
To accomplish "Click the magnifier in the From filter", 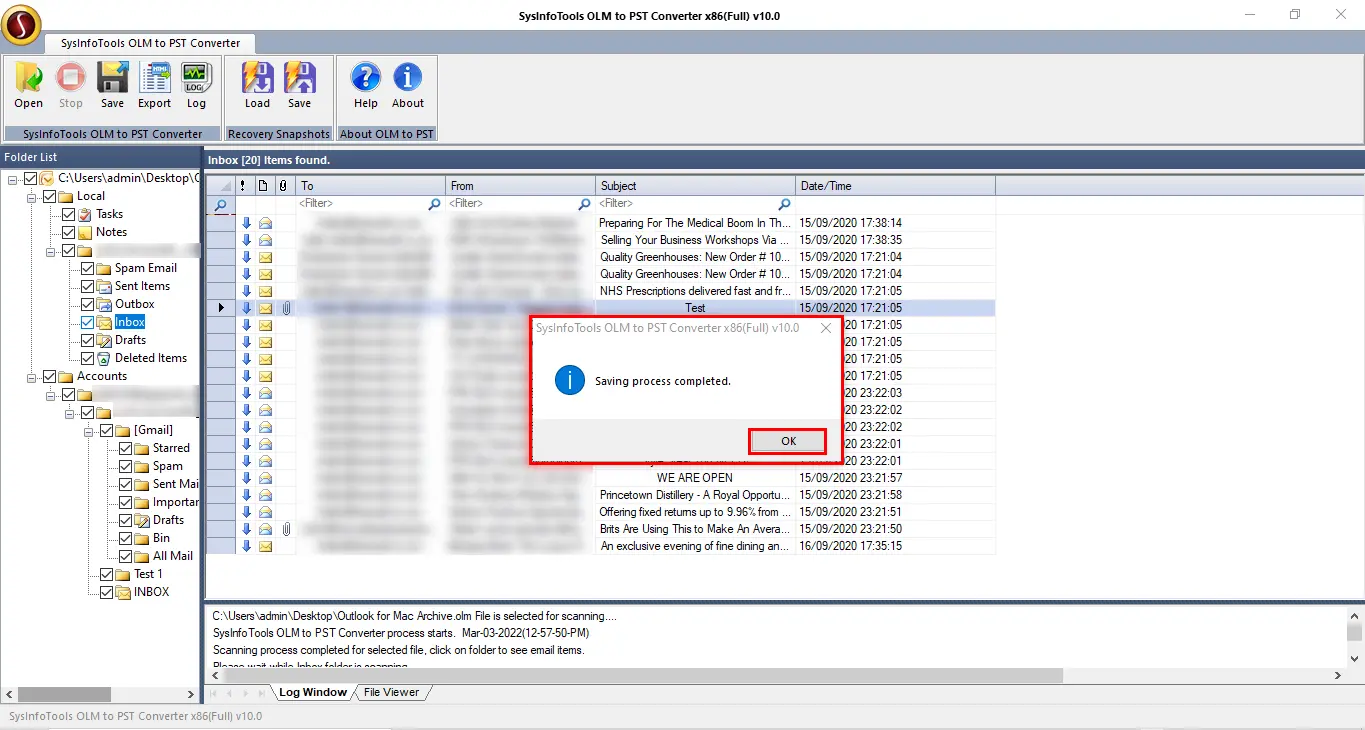I will [584, 204].
